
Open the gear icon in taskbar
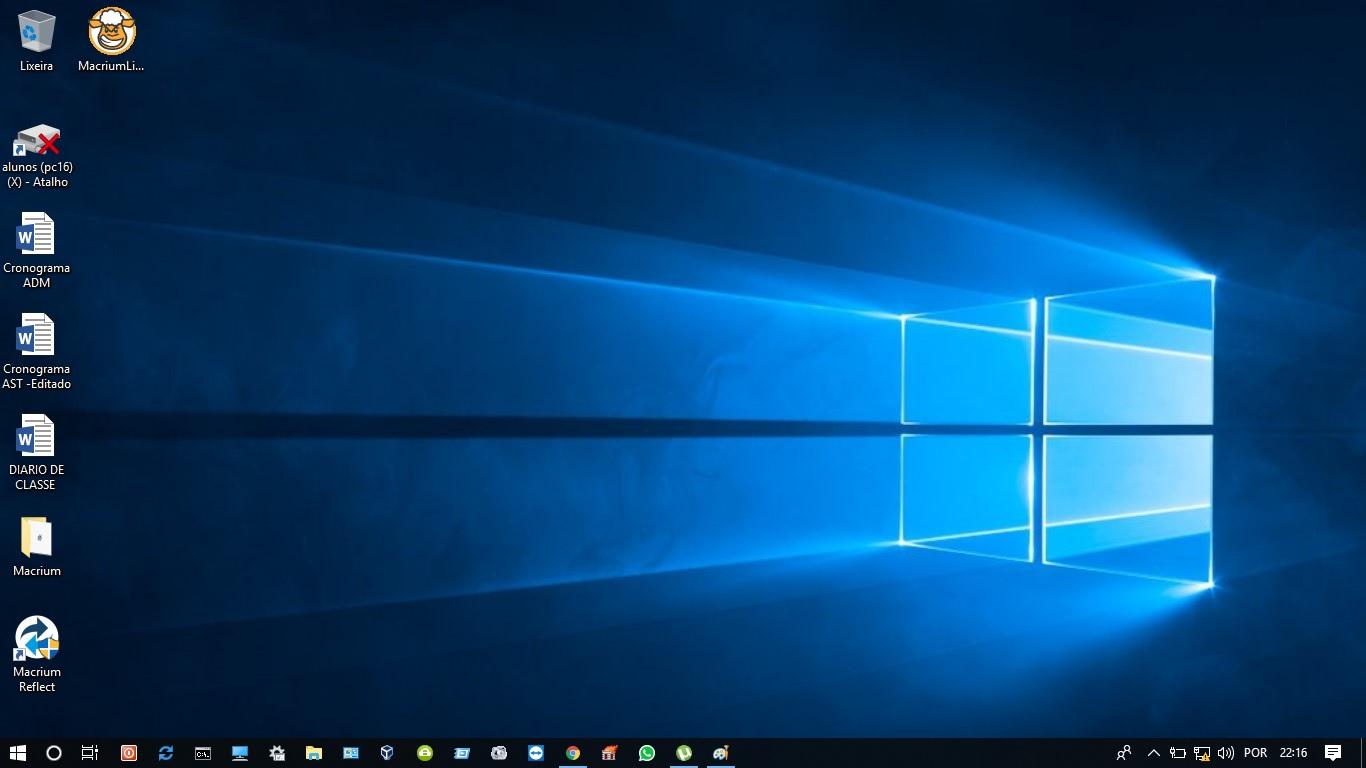[x=277, y=753]
